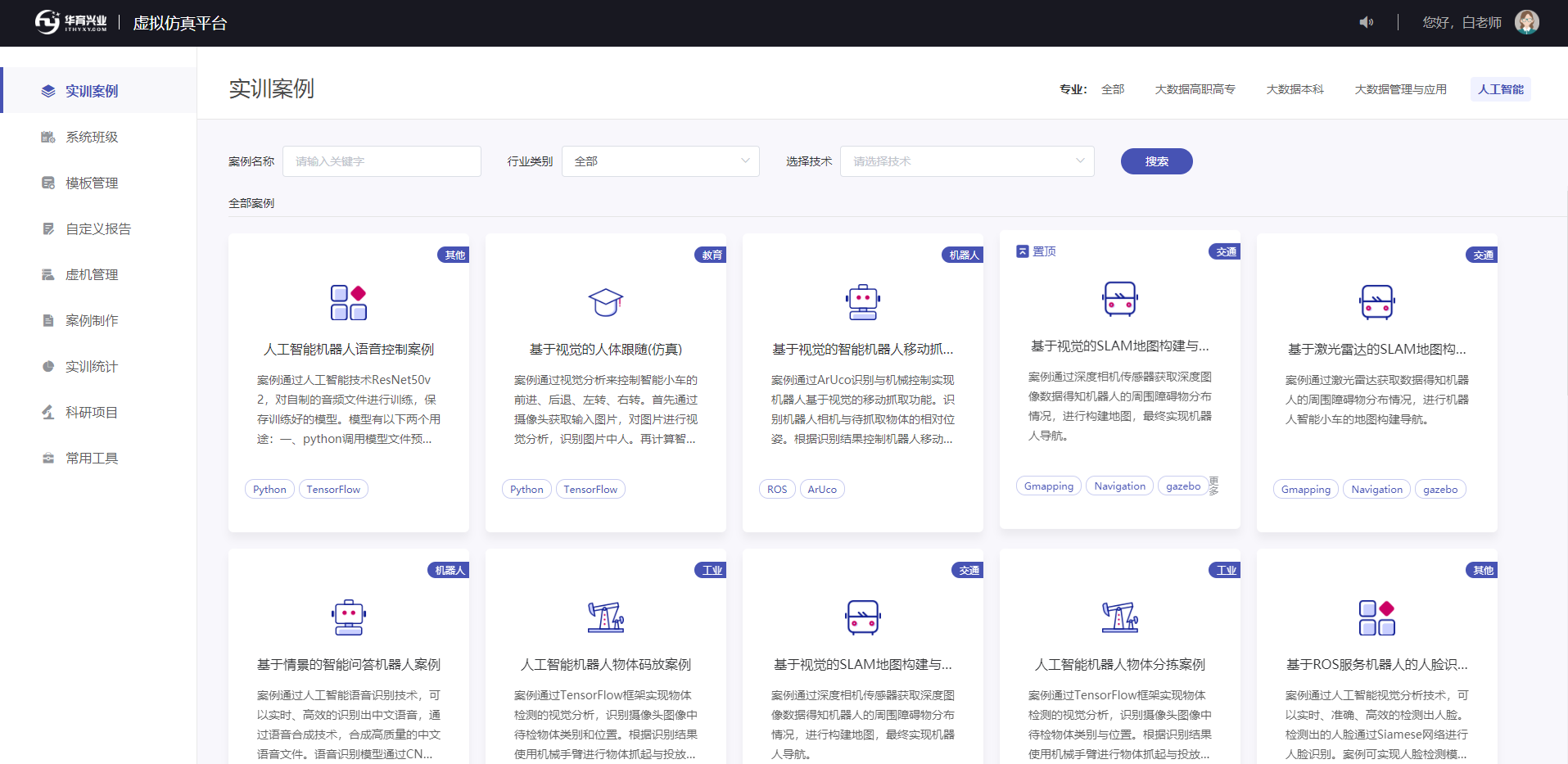The height and width of the screenshot is (764, 1568).
Task: Filter majors by 大数据本科
Action: [1295, 89]
